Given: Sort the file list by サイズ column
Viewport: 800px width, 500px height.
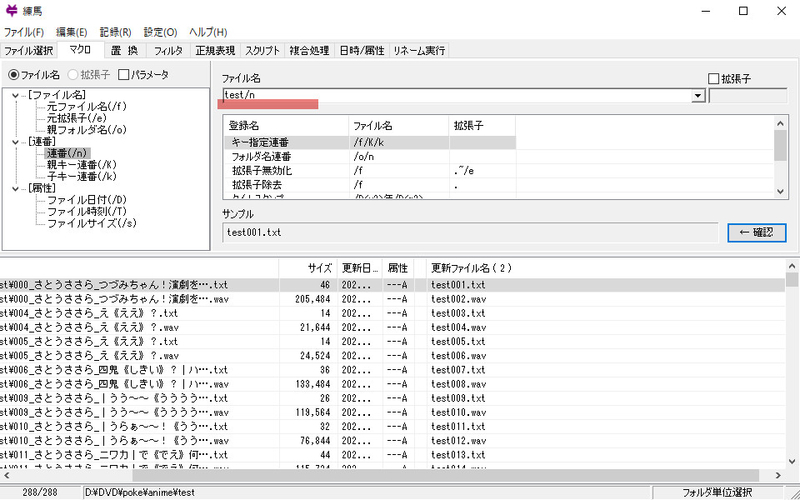Looking at the screenshot, I should (x=308, y=268).
